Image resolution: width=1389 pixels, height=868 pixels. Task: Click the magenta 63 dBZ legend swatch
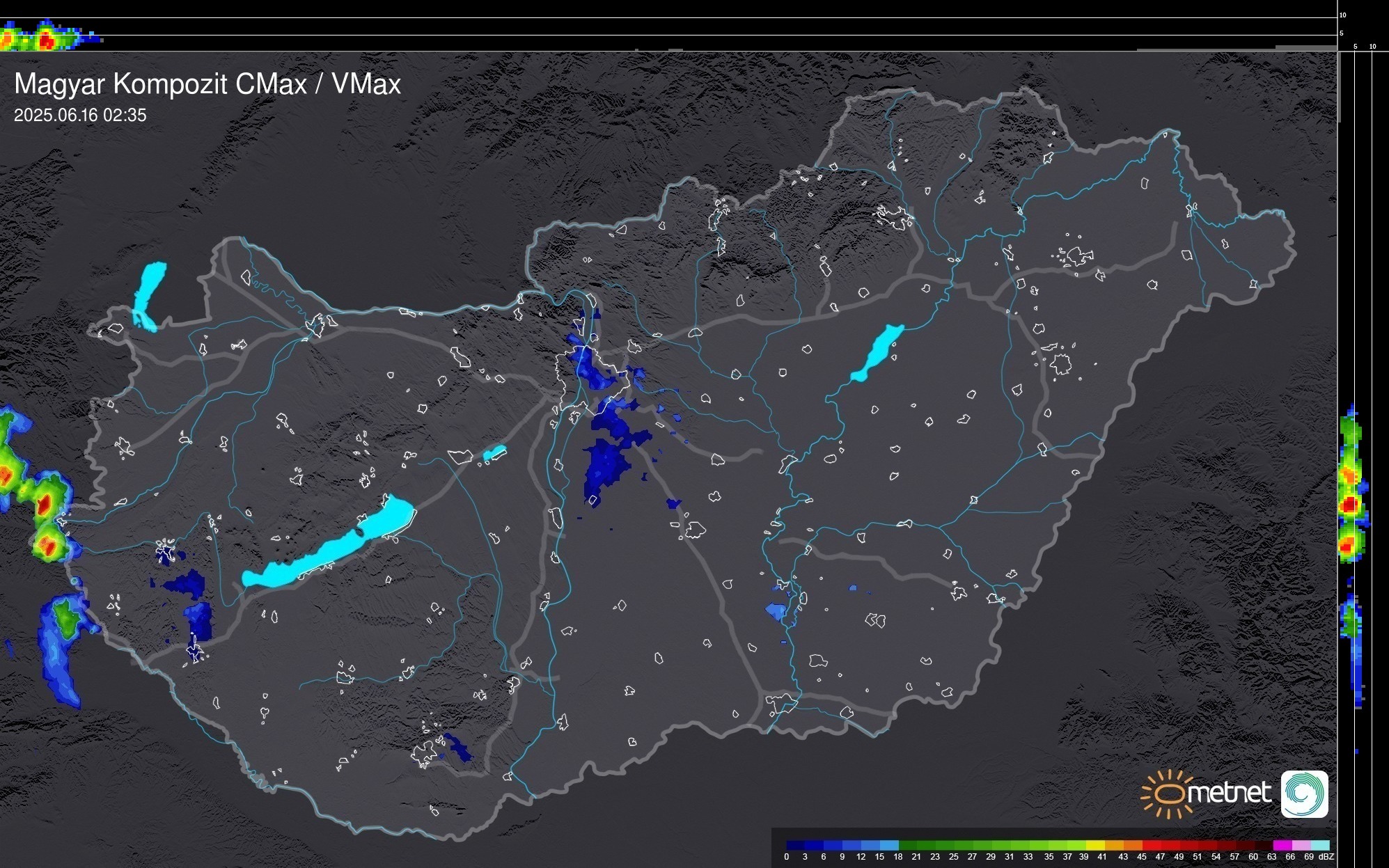click(1281, 845)
